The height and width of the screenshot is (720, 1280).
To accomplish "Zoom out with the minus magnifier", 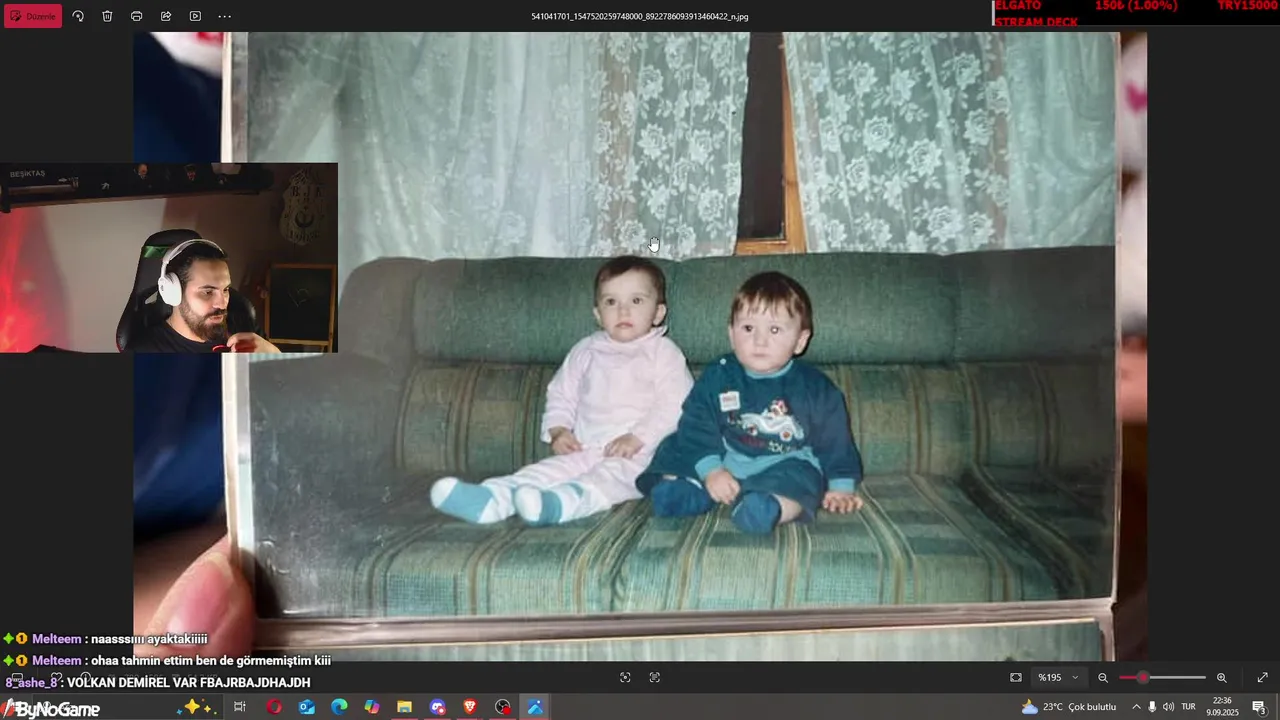I will pyautogui.click(x=1103, y=677).
